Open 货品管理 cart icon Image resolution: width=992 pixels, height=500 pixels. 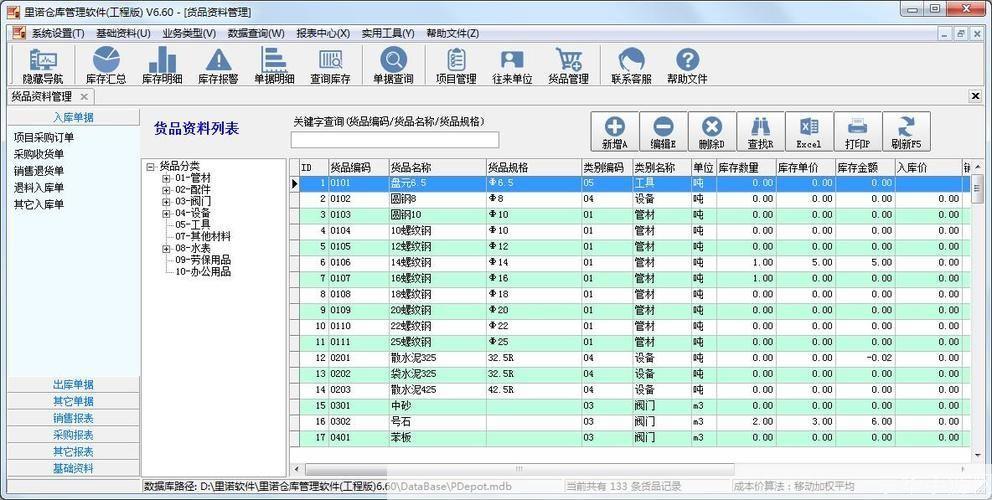tap(568, 65)
